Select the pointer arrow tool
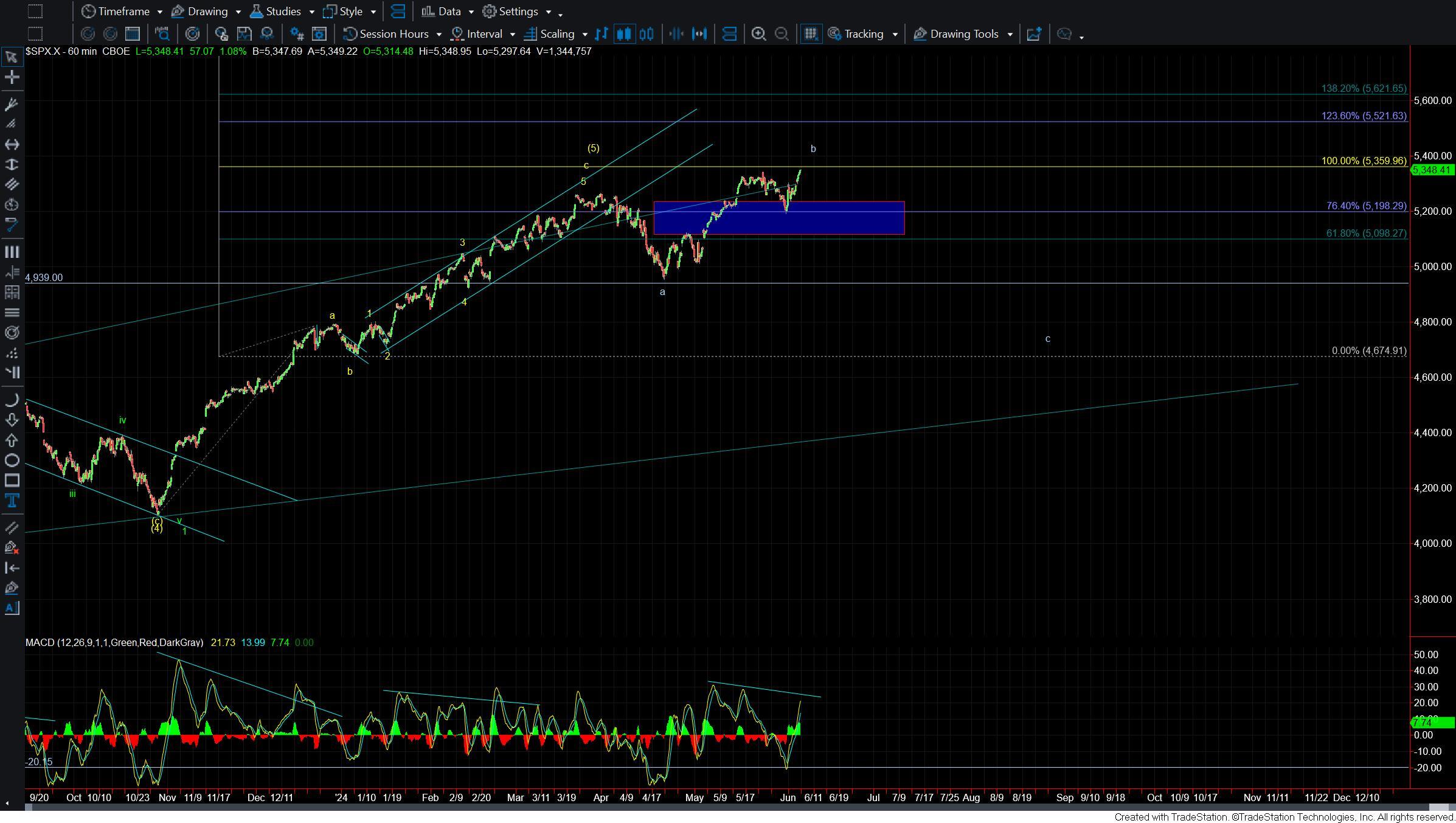Screen dimensions: 1456x823 [11, 57]
